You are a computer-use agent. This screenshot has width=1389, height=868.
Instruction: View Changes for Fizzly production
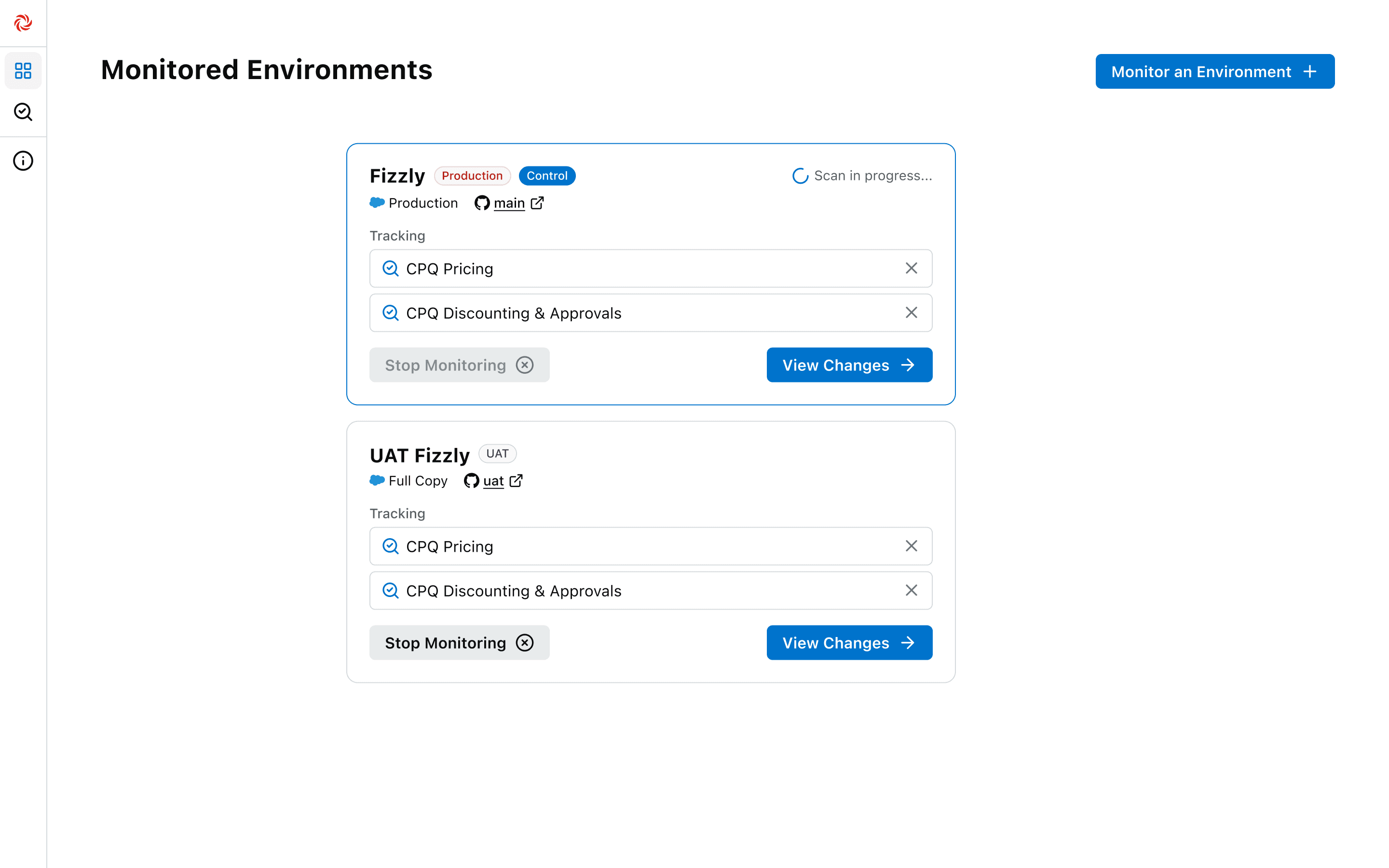pyautogui.click(x=849, y=365)
